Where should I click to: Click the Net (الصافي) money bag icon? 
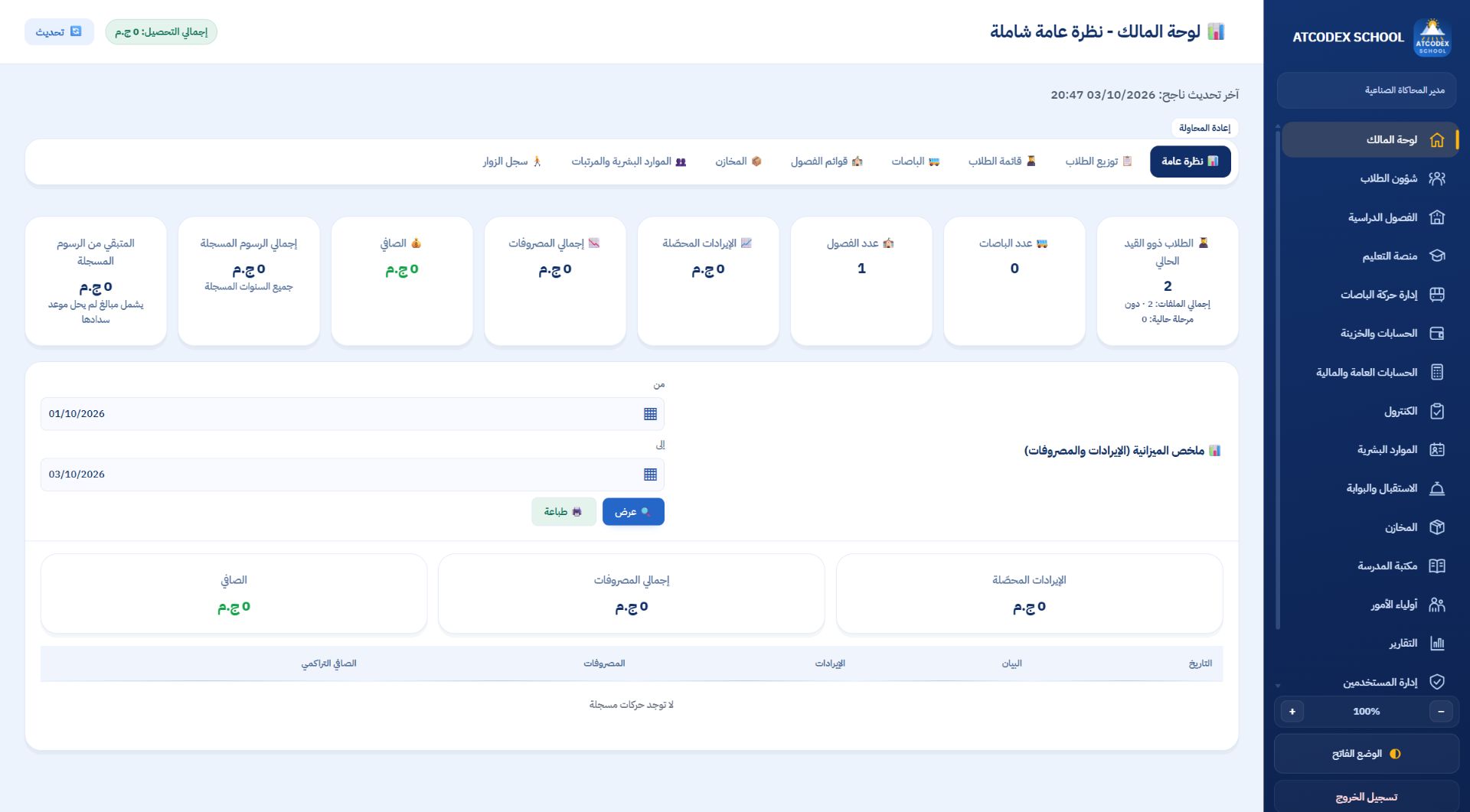pos(416,243)
